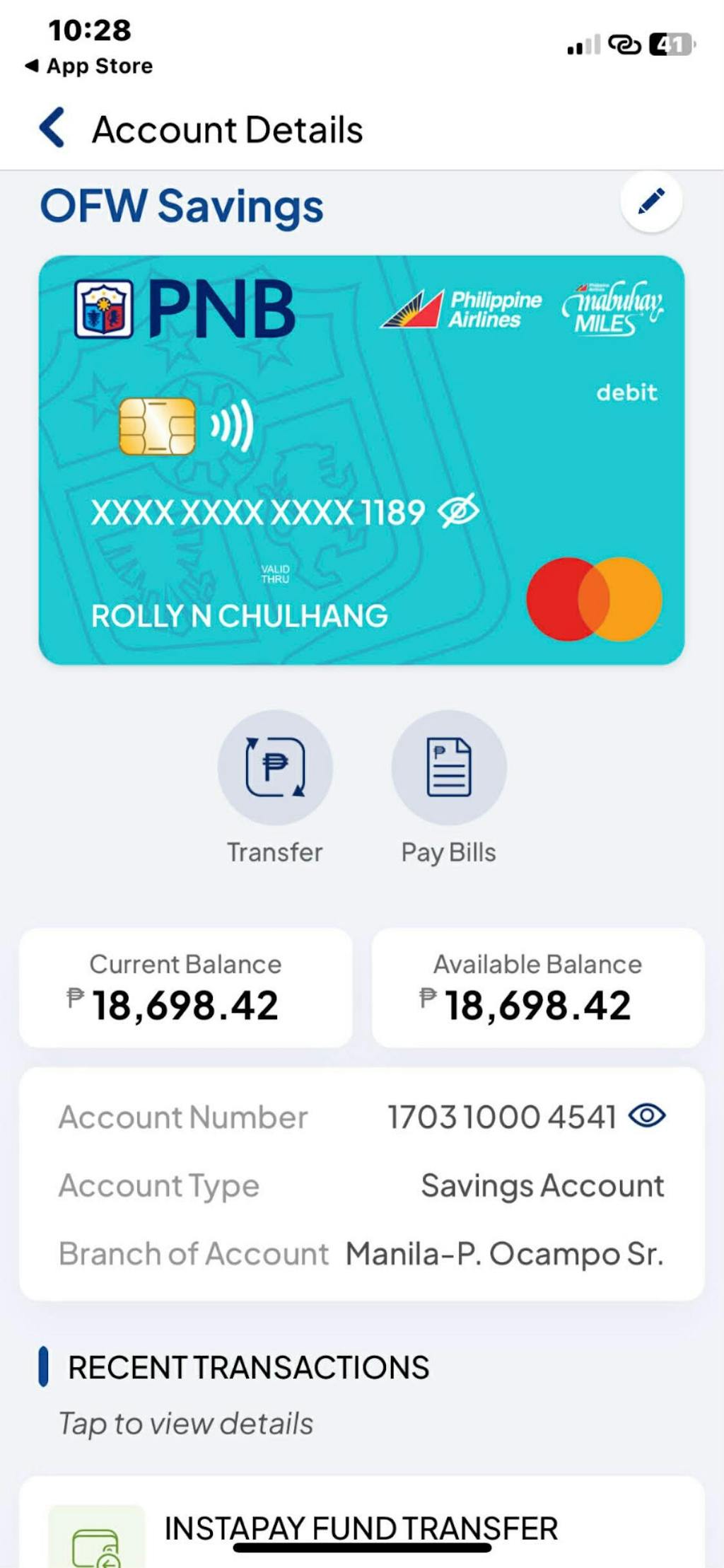Tap the Mastercard logo on the debit card

point(595,599)
